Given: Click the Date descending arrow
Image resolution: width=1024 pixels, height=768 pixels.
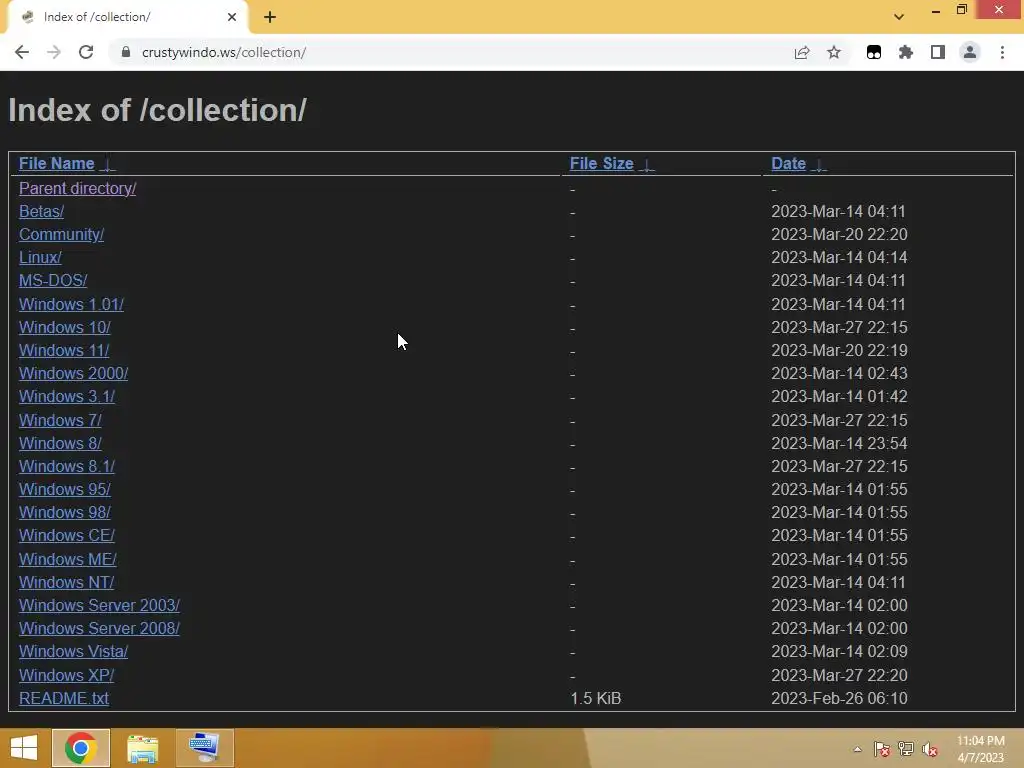Looking at the screenshot, I should pos(819,165).
